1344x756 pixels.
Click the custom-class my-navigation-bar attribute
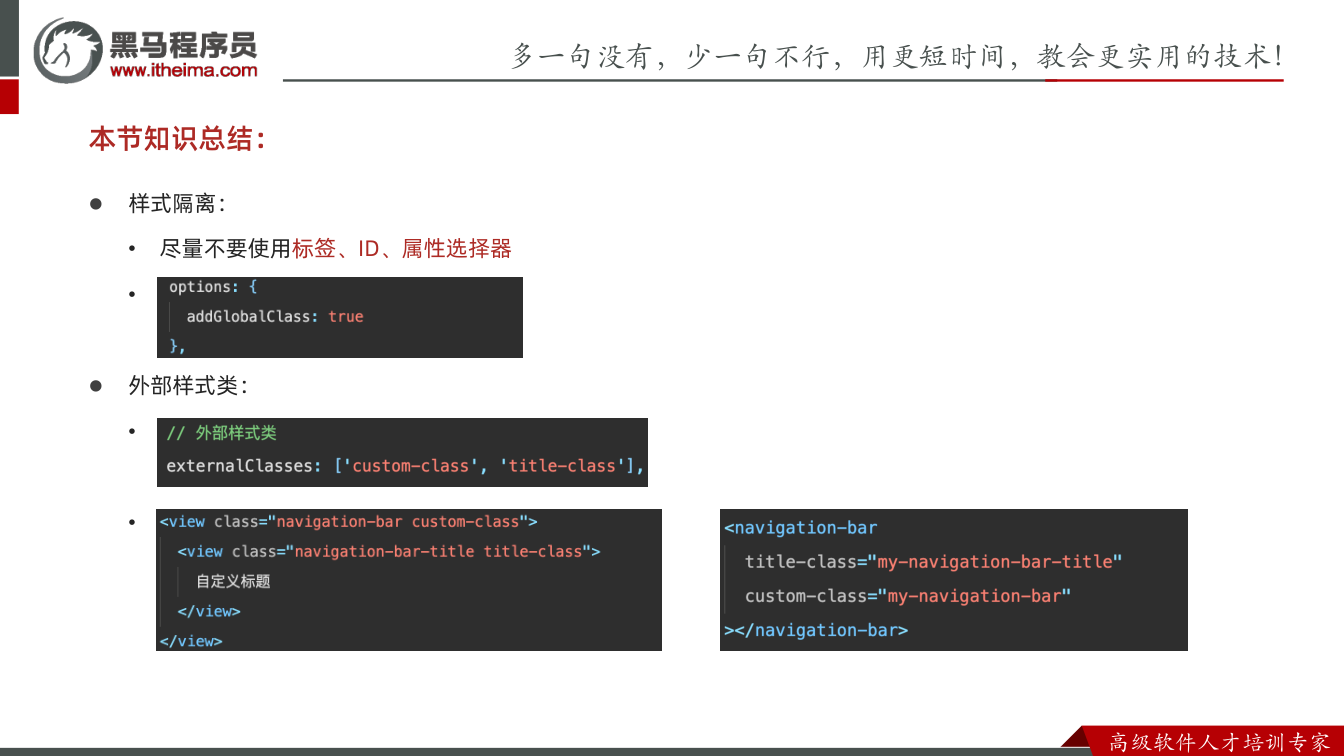coord(908,596)
